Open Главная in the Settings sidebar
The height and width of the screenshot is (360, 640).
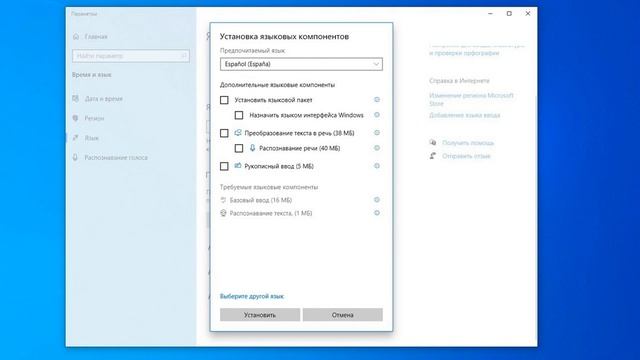96,37
